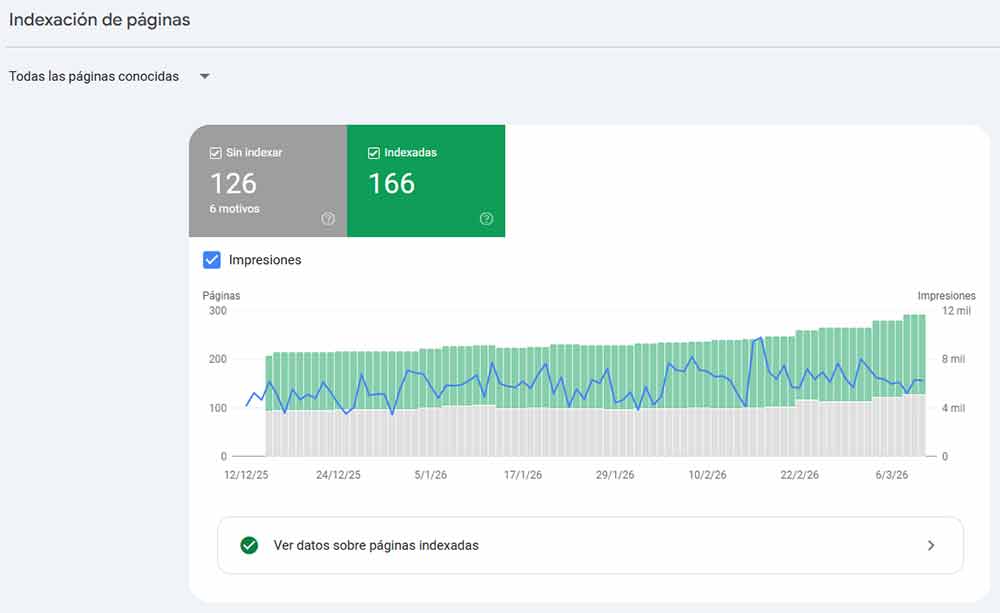Click the help icon in Sin indexar card
The image size is (1000, 613).
point(328,219)
